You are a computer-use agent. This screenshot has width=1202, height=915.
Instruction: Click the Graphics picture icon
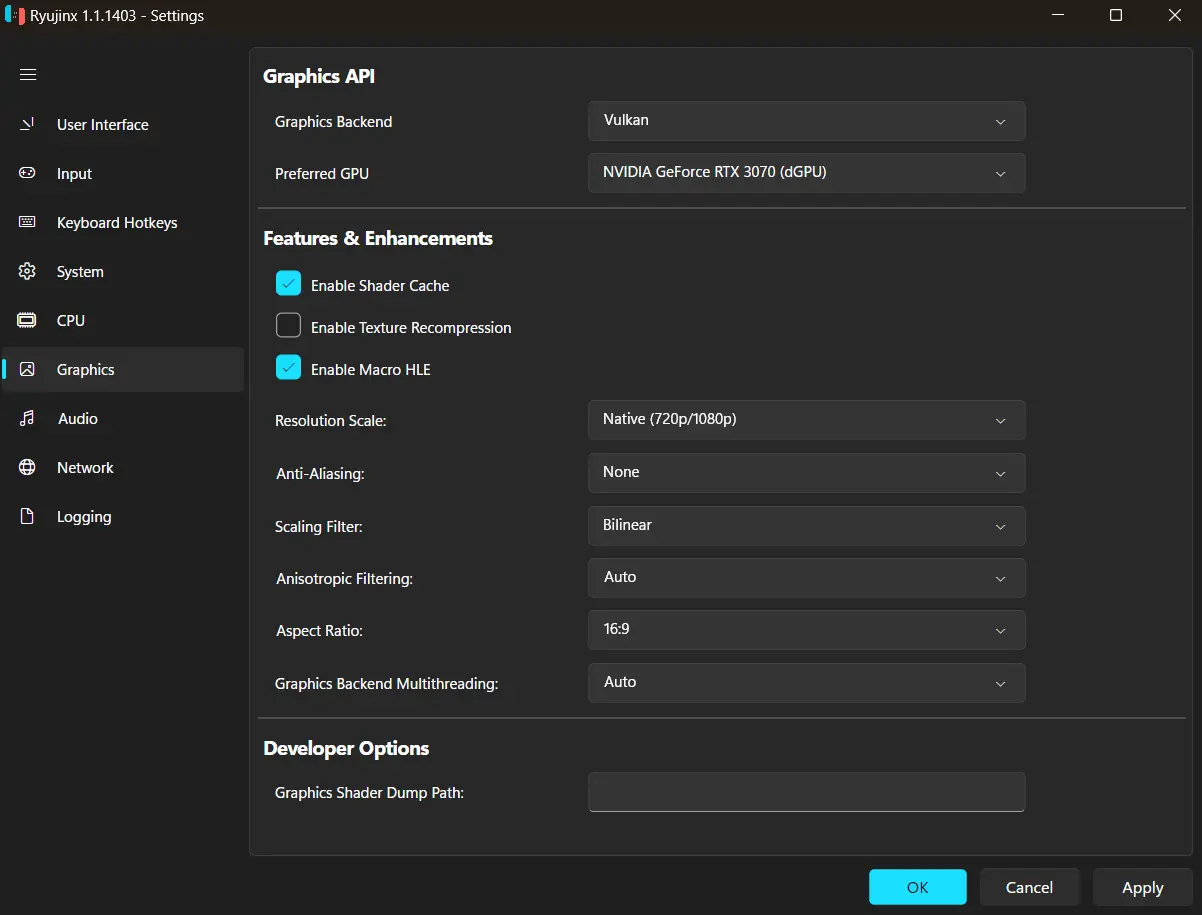click(28, 369)
